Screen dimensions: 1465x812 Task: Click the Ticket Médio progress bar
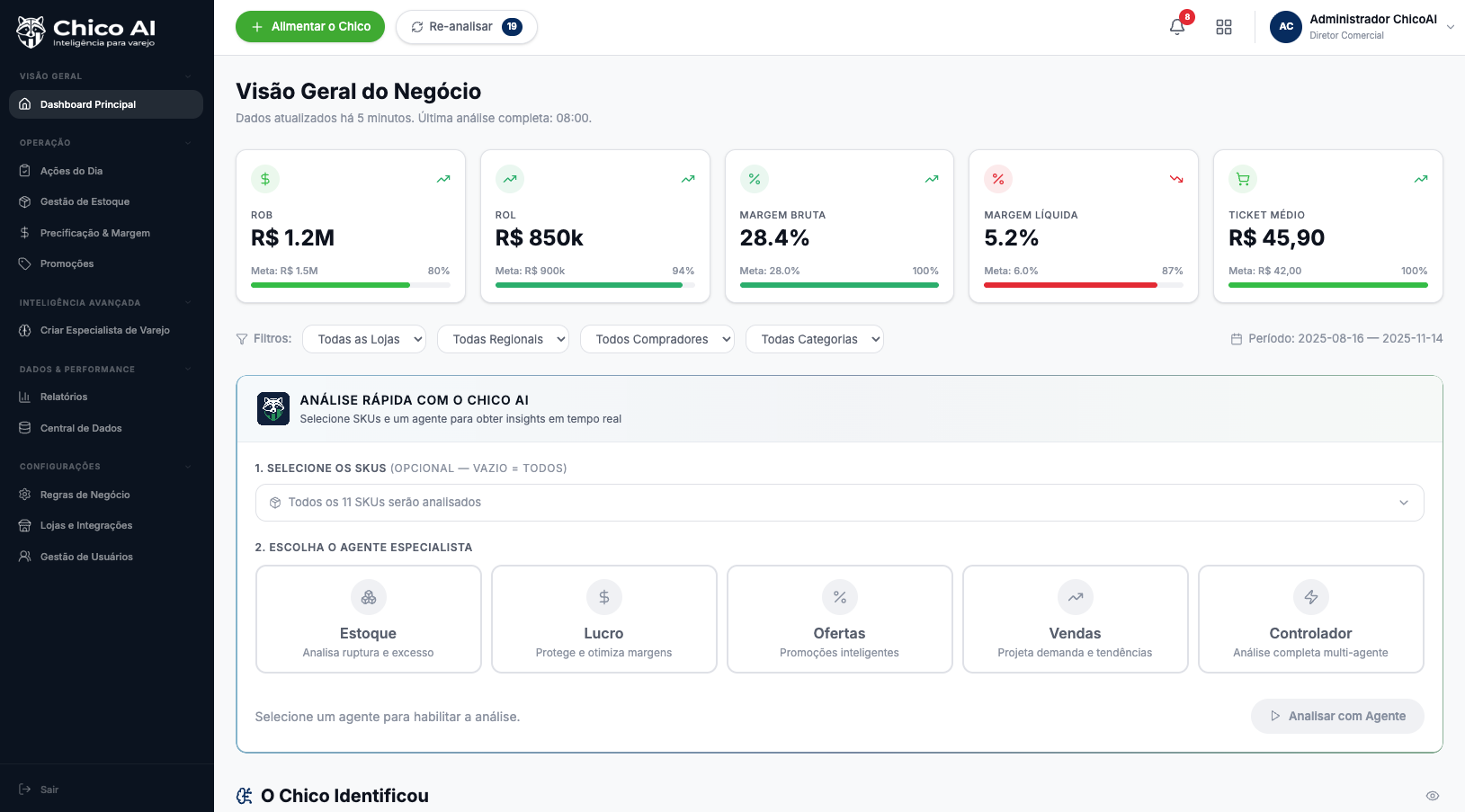(x=1328, y=285)
